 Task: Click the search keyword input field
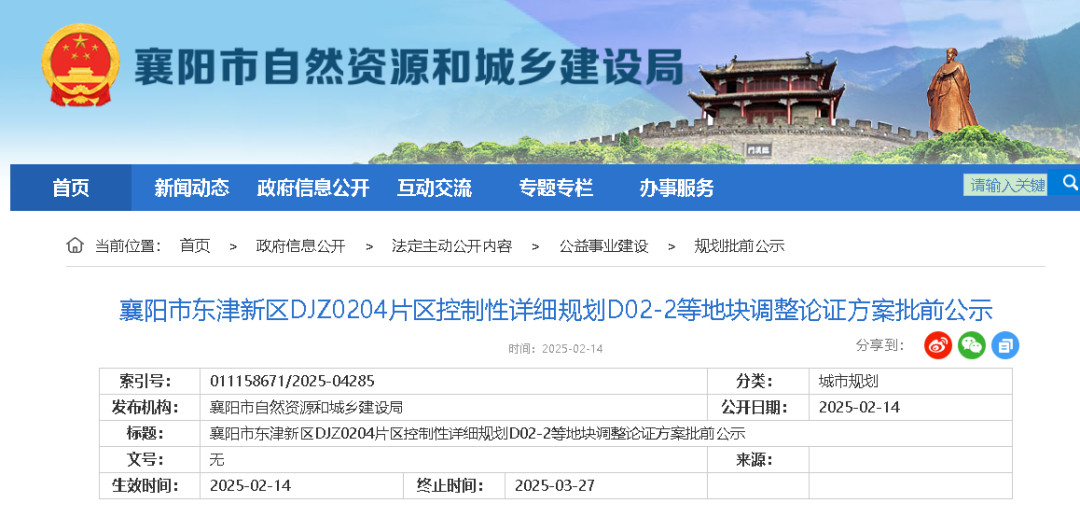pos(1005,184)
